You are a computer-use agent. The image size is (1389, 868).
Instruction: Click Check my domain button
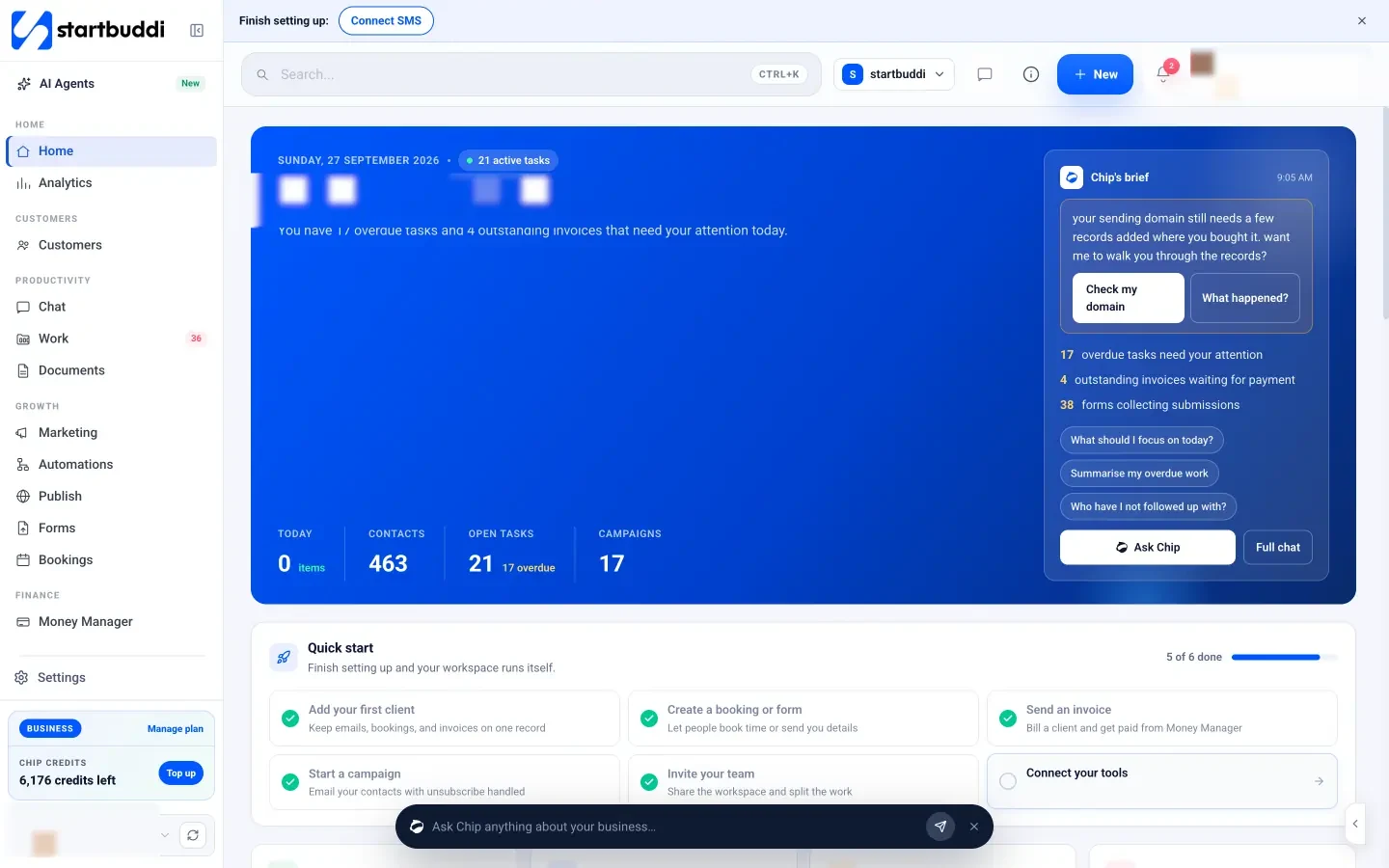point(1128,298)
